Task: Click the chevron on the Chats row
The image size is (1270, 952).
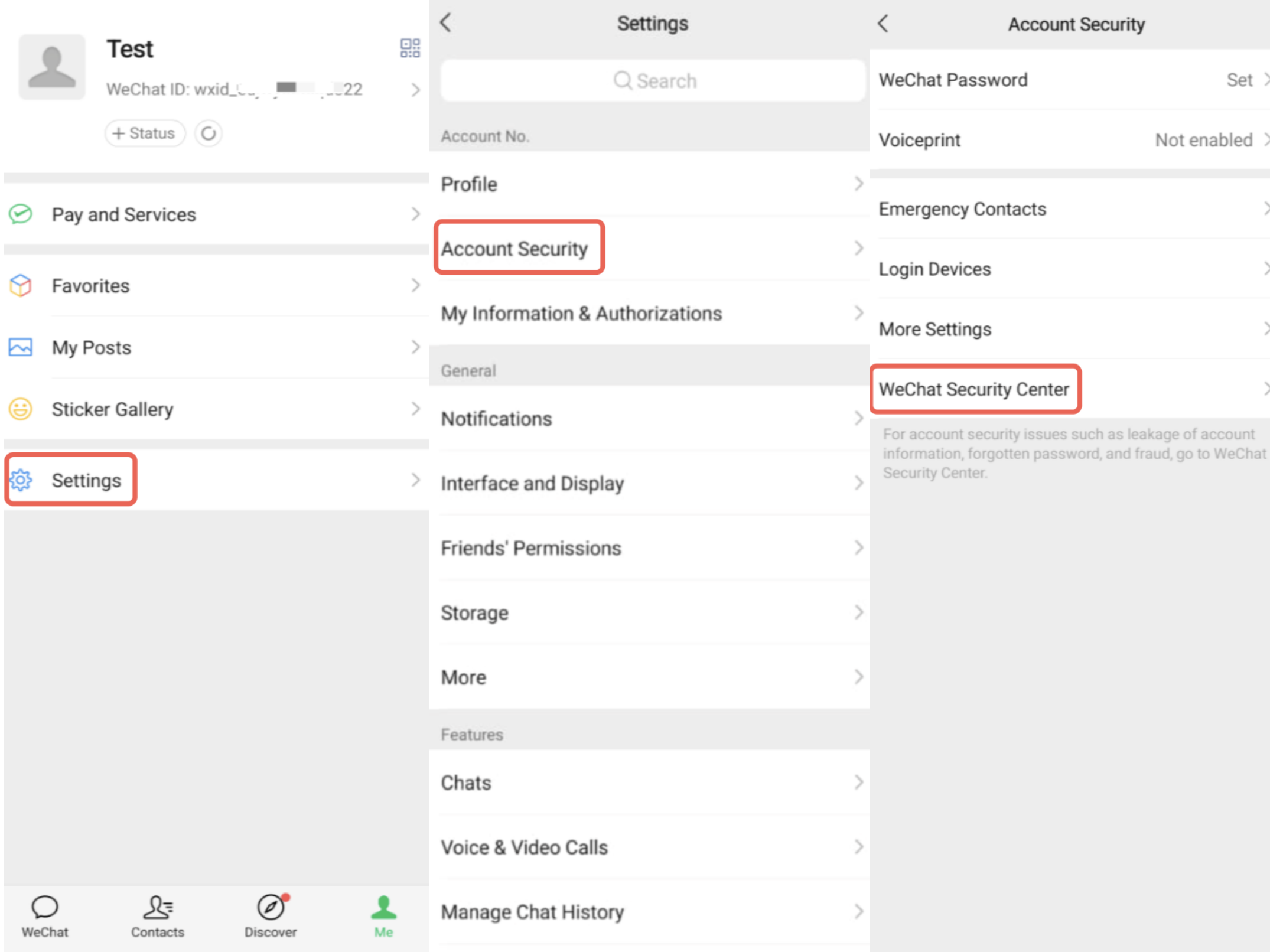Action: tap(859, 783)
